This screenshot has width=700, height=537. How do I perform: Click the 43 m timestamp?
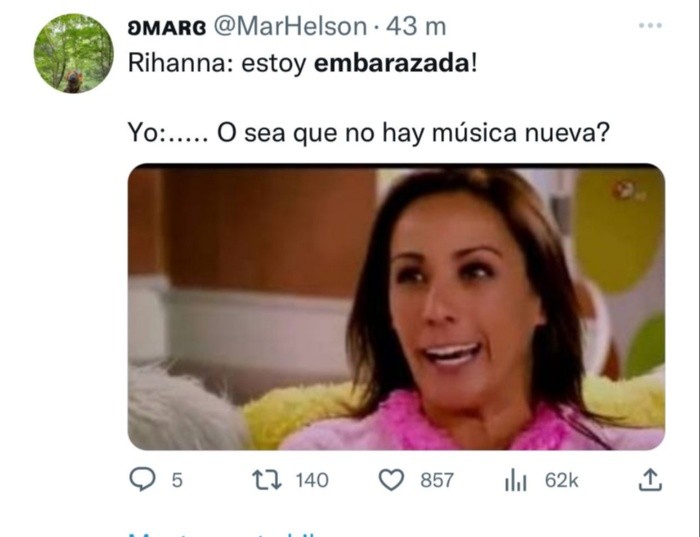tap(416, 27)
